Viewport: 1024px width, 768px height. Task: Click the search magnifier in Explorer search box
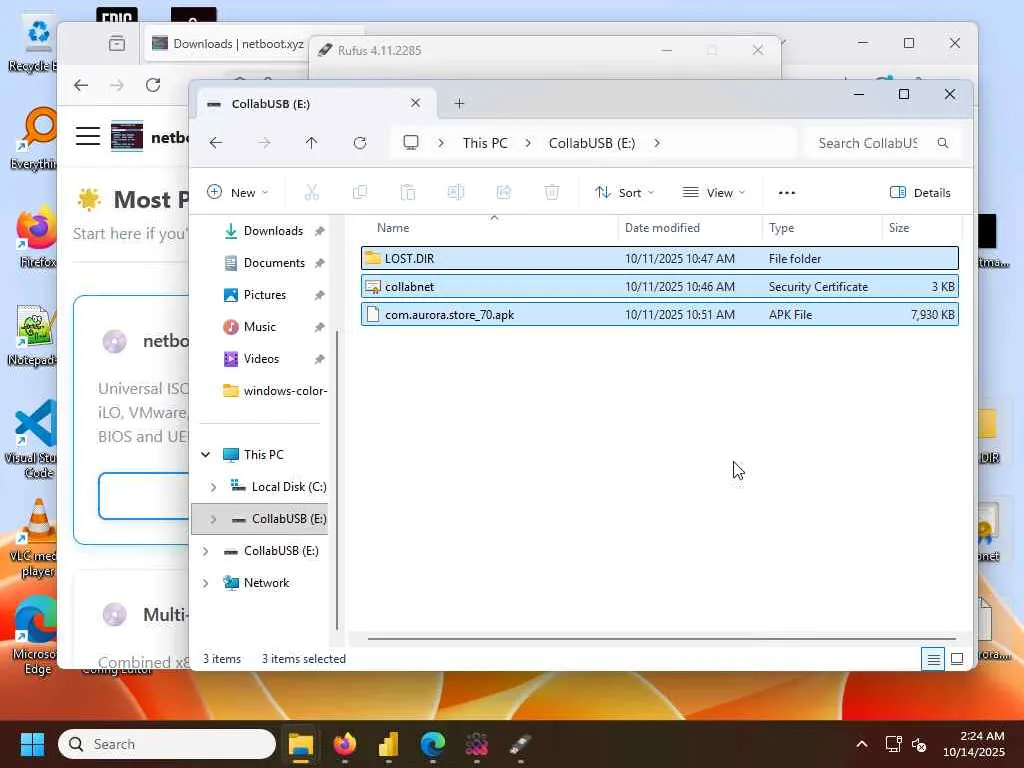pyautogui.click(x=942, y=143)
